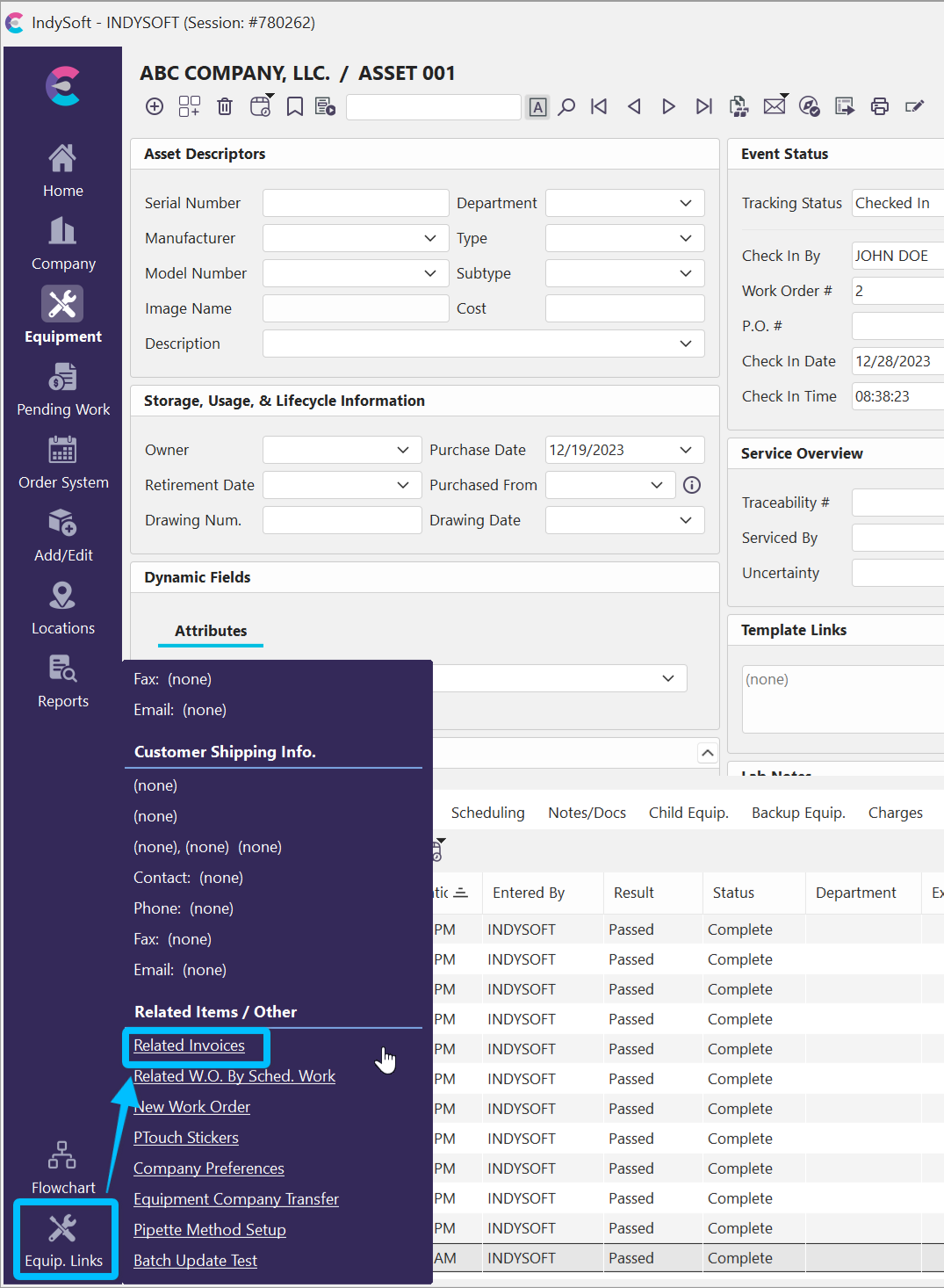The height and width of the screenshot is (1288, 944).
Task: Select the Charges tab
Action: point(895,813)
